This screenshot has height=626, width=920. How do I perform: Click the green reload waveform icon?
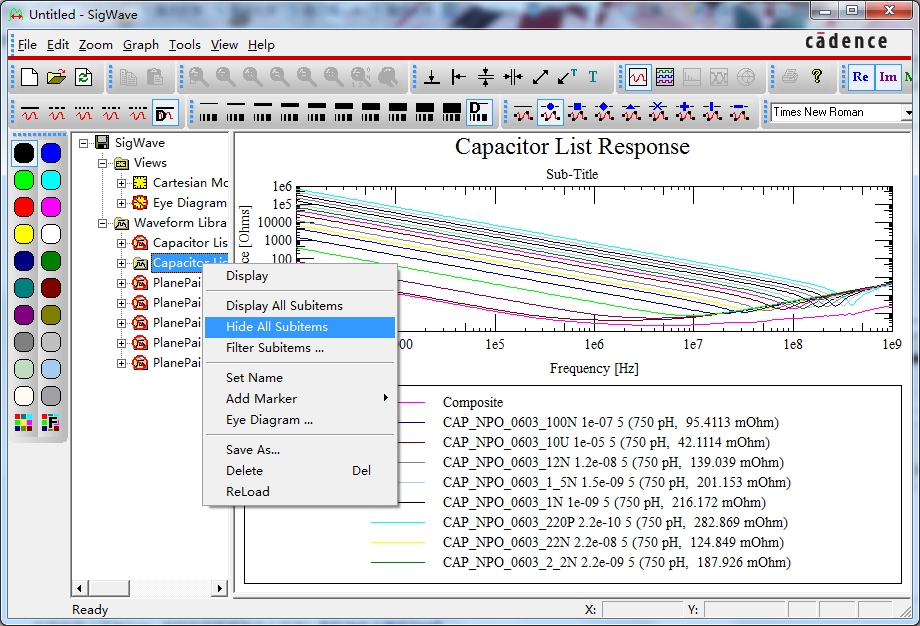click(x=83, y=77)
